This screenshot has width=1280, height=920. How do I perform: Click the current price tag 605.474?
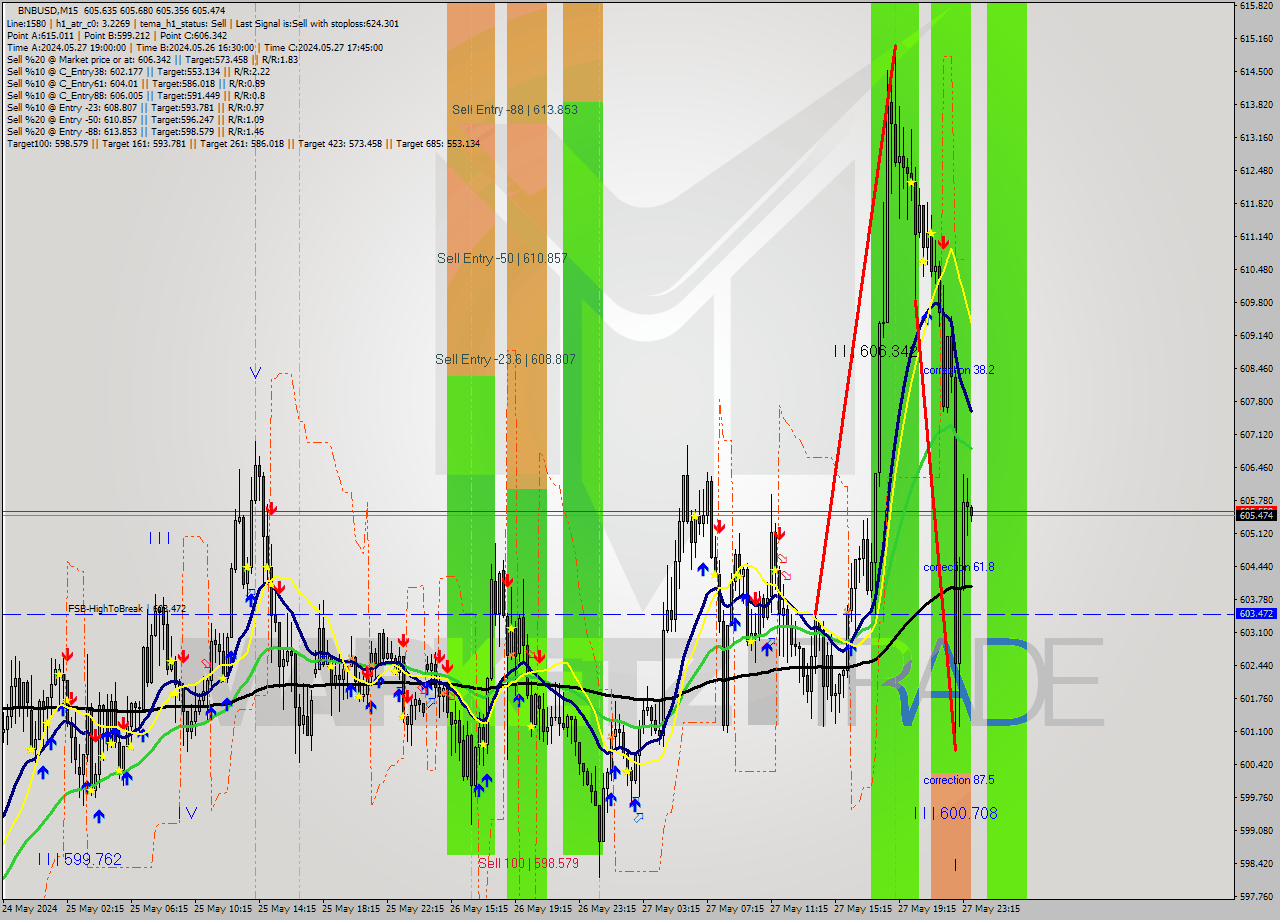click(1257, 515)
